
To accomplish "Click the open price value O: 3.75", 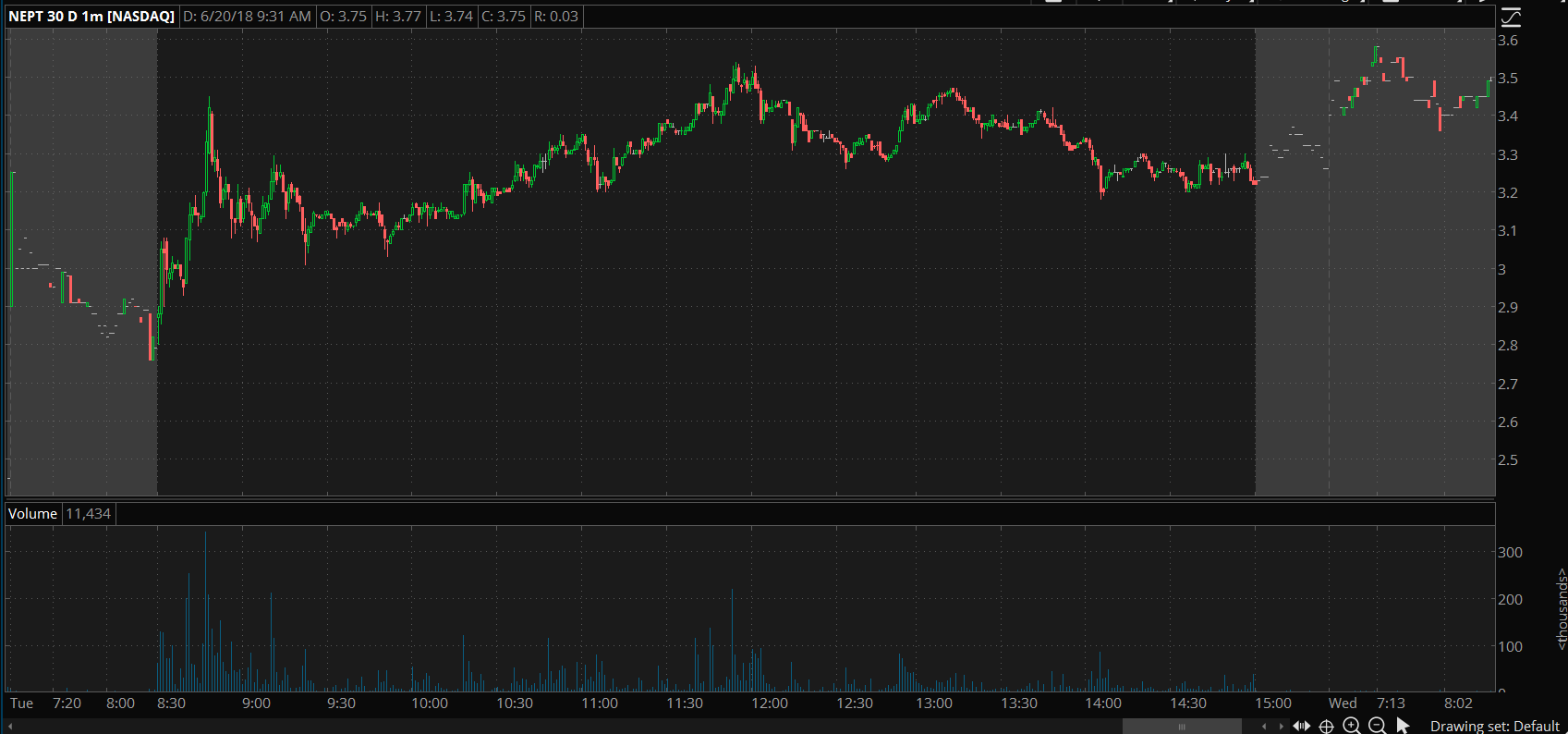I will click(x=343, y=17).
